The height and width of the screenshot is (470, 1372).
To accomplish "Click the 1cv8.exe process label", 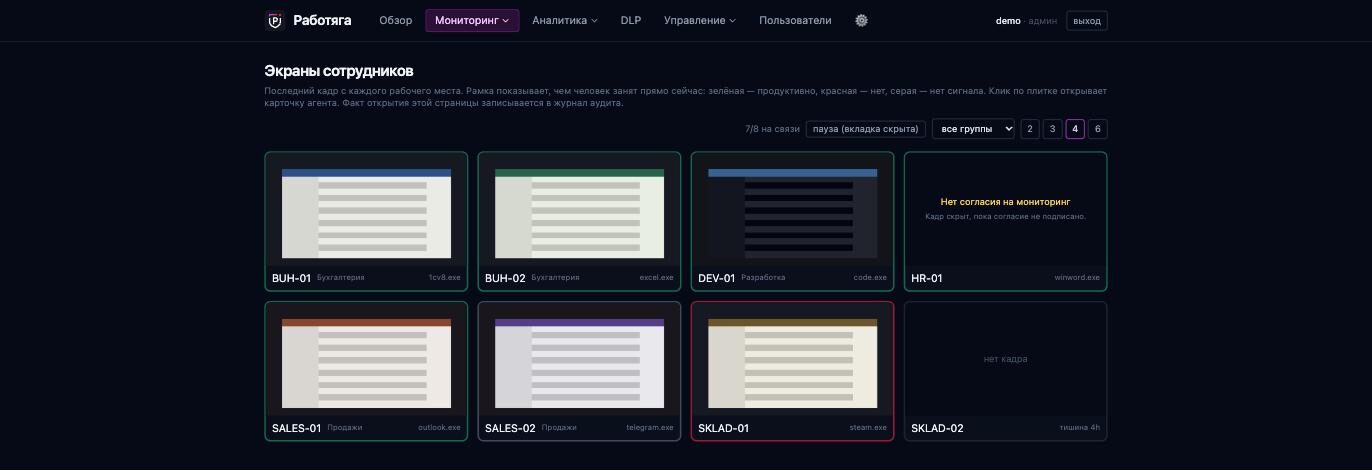I will coord(444,278).
